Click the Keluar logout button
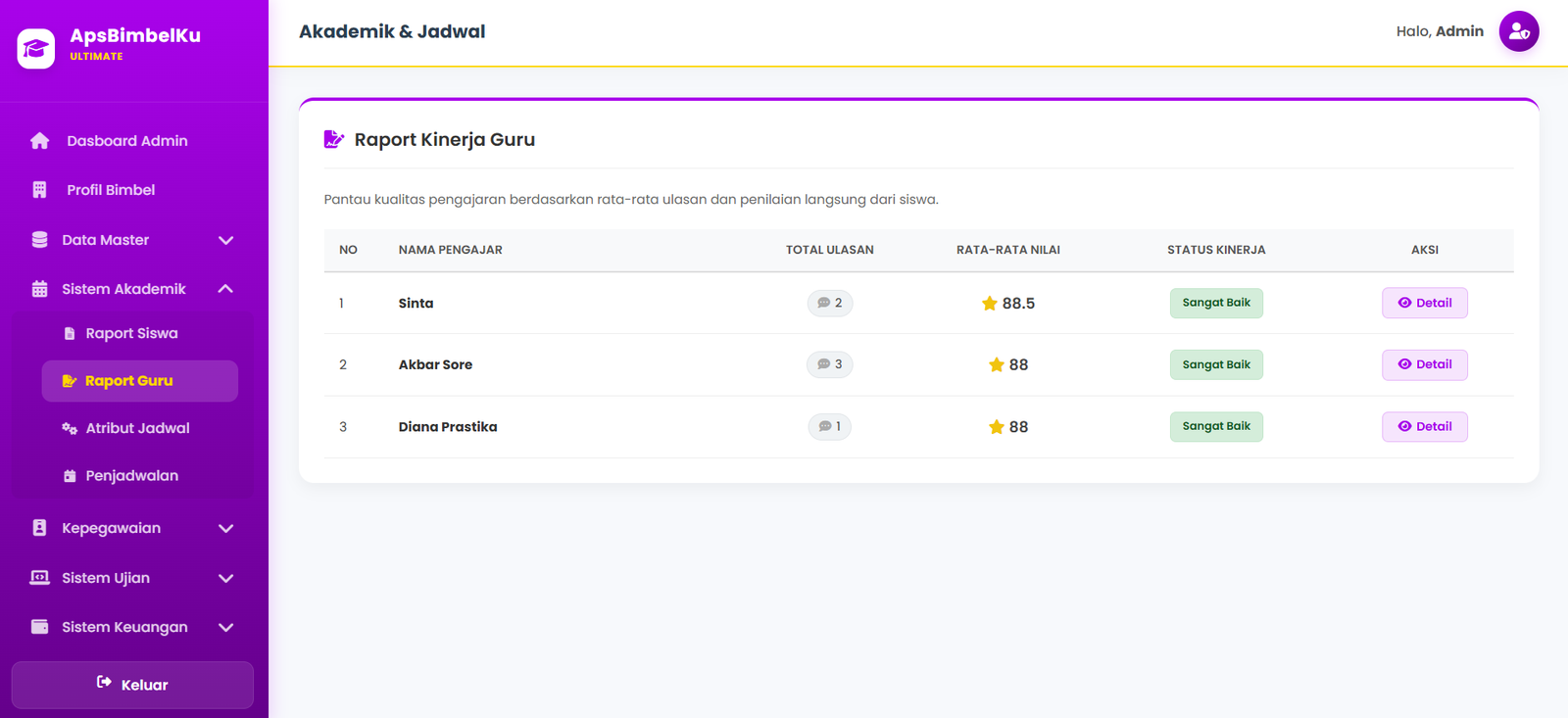 click(x=132, y=685)
